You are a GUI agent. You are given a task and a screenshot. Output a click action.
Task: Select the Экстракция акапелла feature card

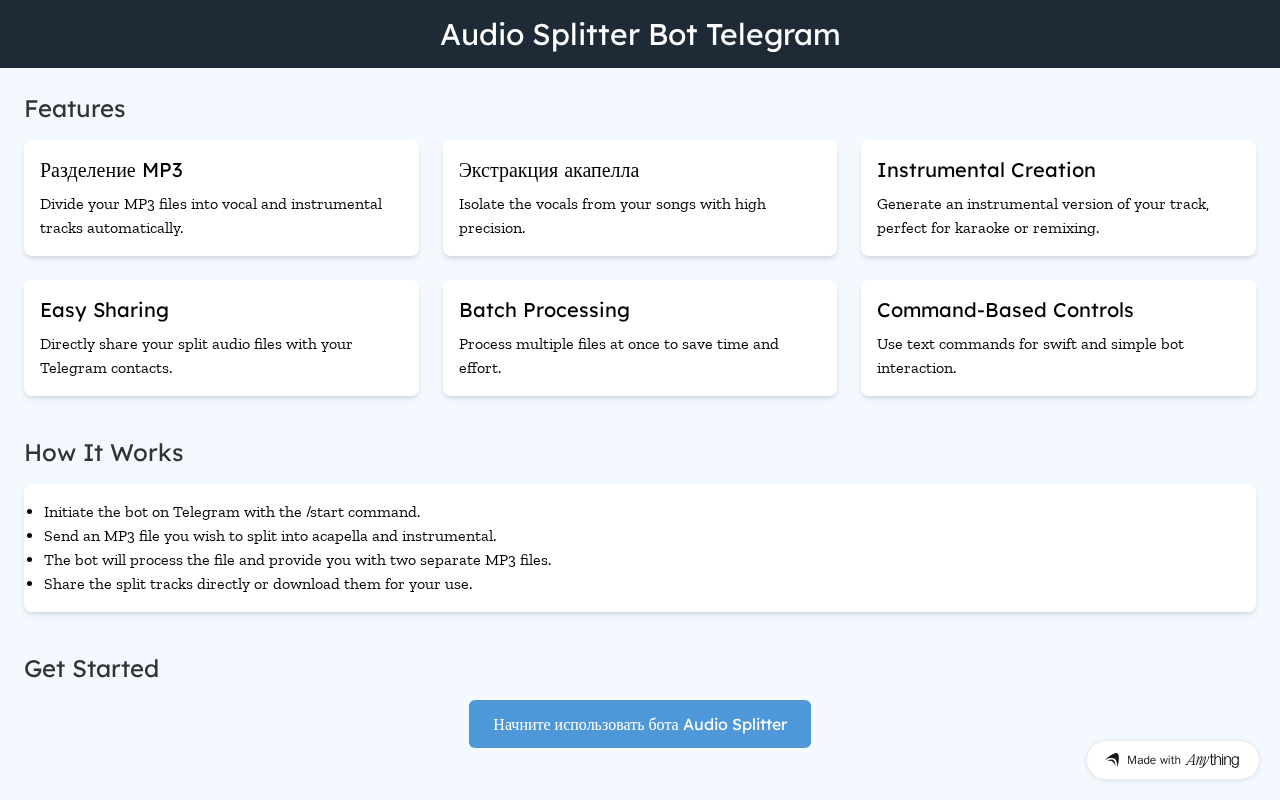[x=640, y=198]
